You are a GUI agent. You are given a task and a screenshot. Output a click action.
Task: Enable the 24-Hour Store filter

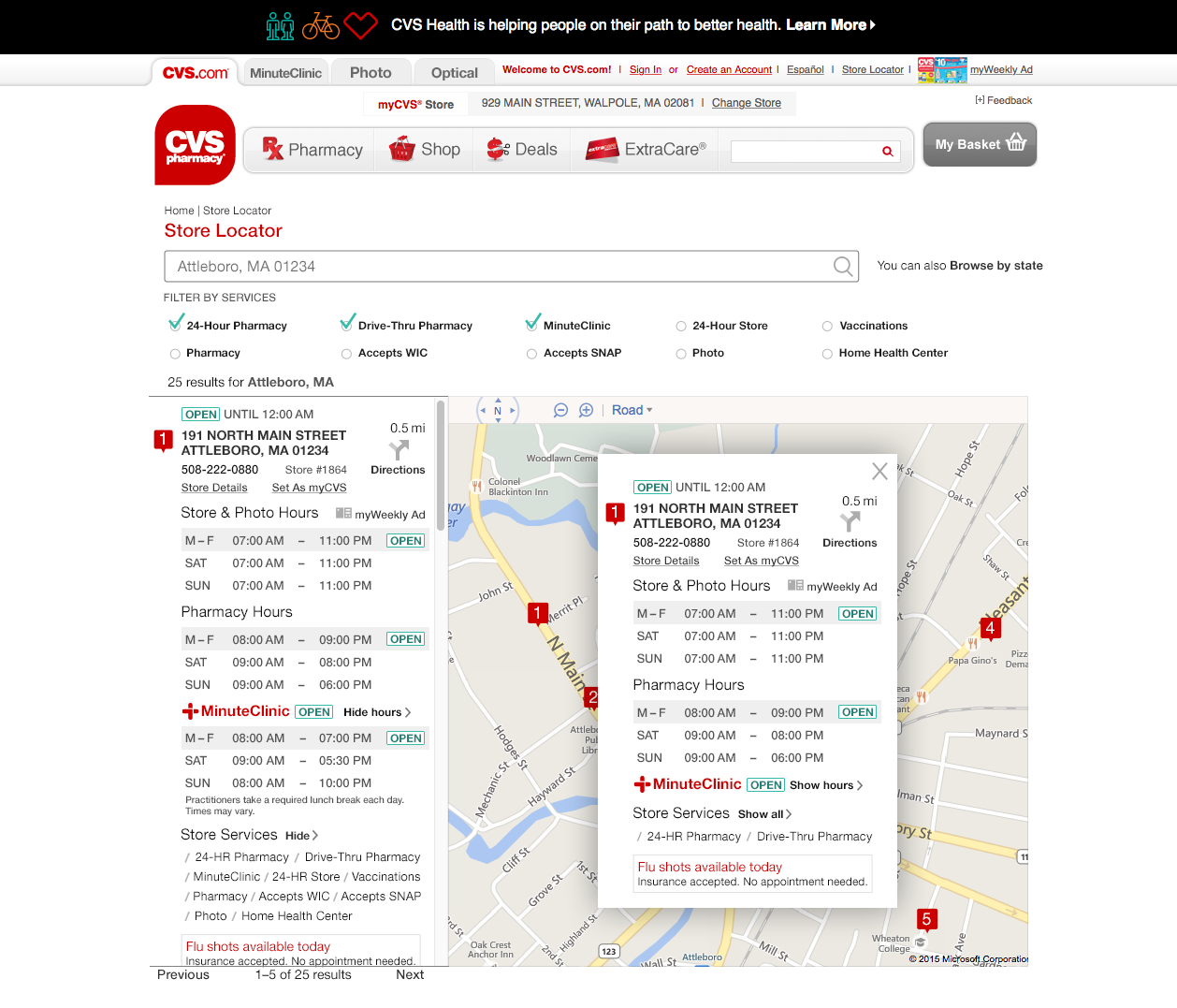pyautogui.click(x=681, y=327)
